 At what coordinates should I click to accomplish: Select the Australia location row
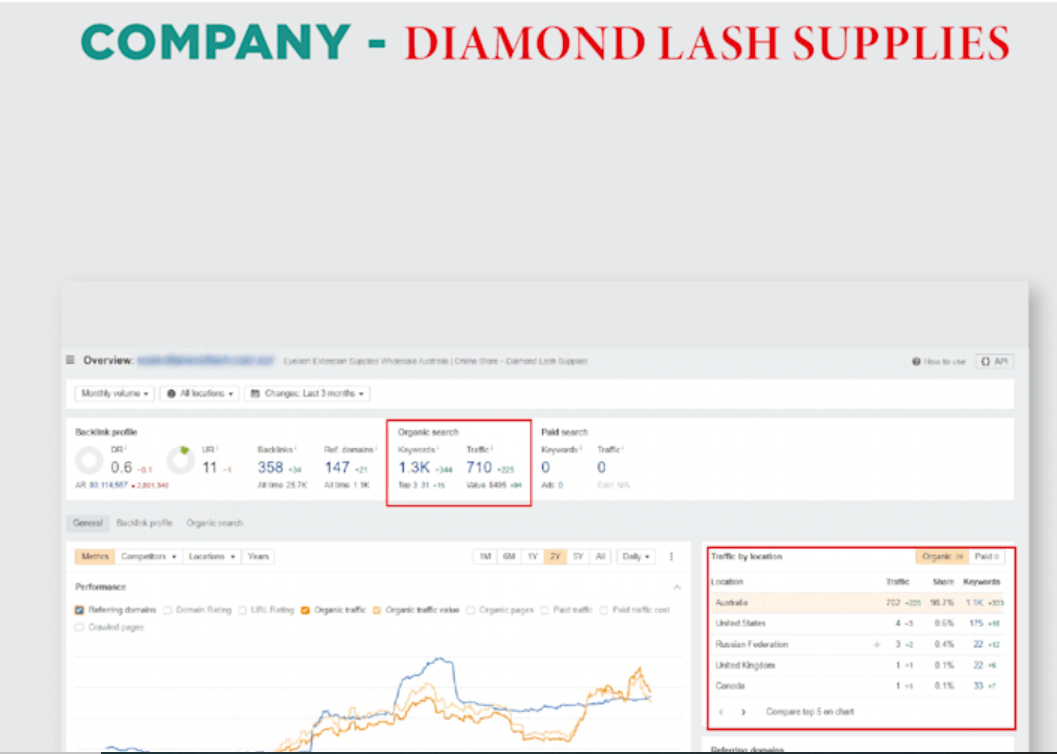[859, 603]
